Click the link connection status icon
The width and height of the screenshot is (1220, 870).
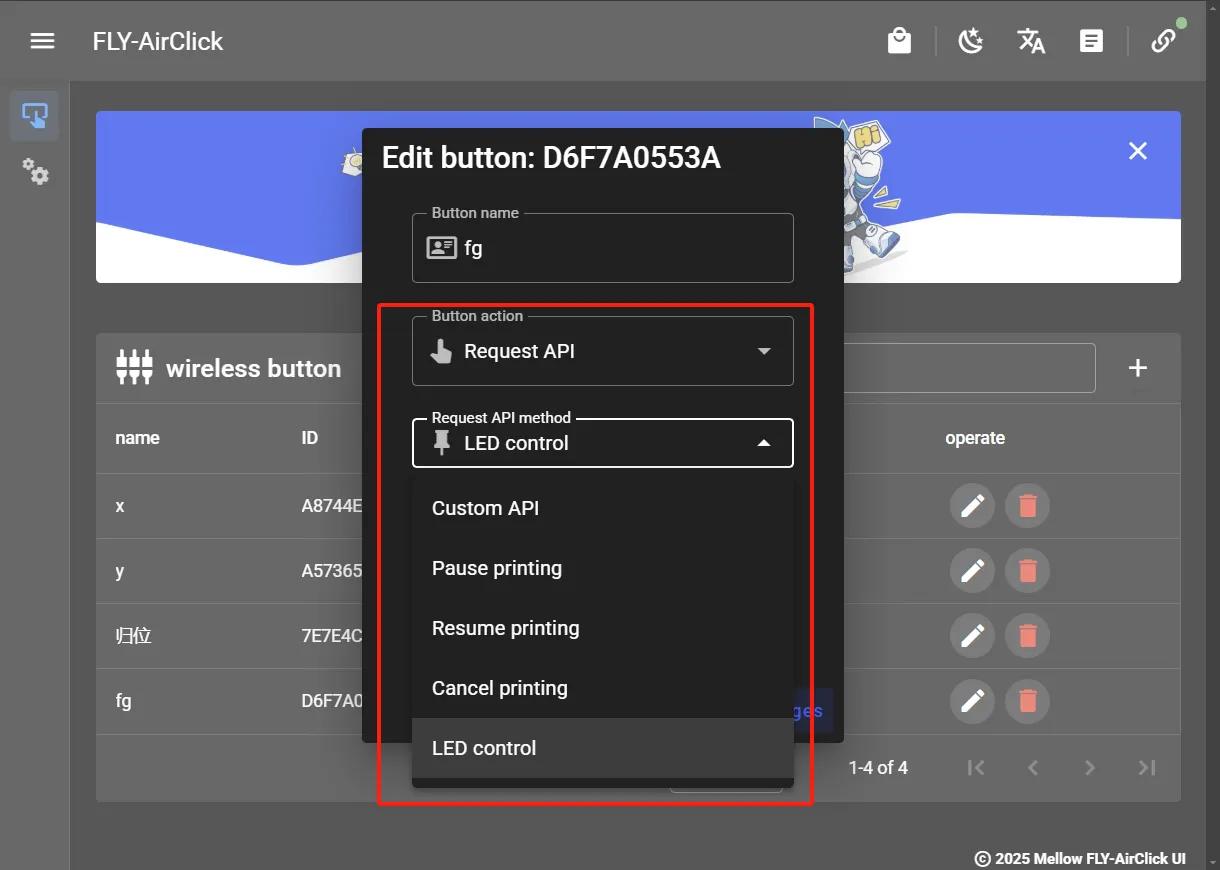(1162, 41)
